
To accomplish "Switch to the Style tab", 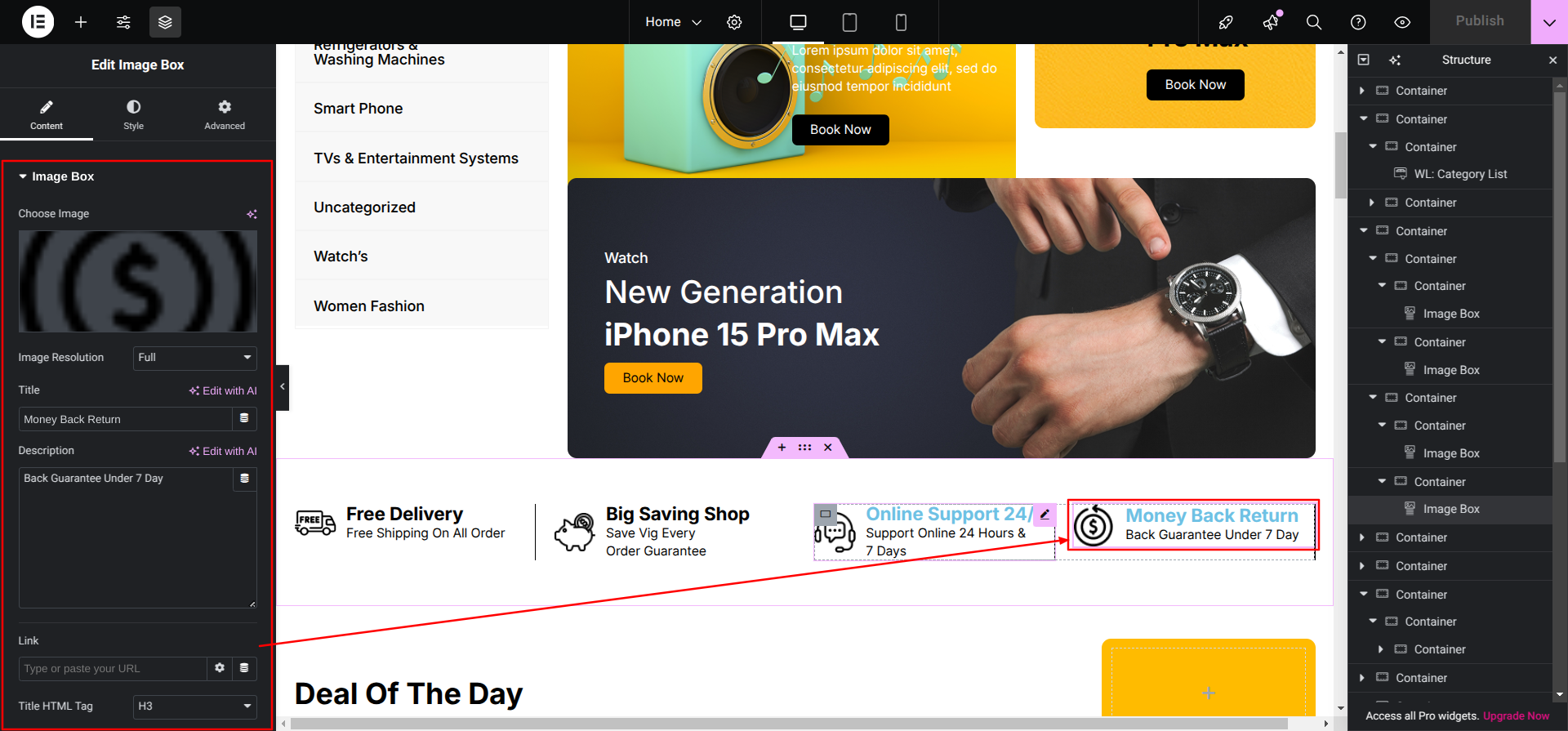I will click(133, 115).
